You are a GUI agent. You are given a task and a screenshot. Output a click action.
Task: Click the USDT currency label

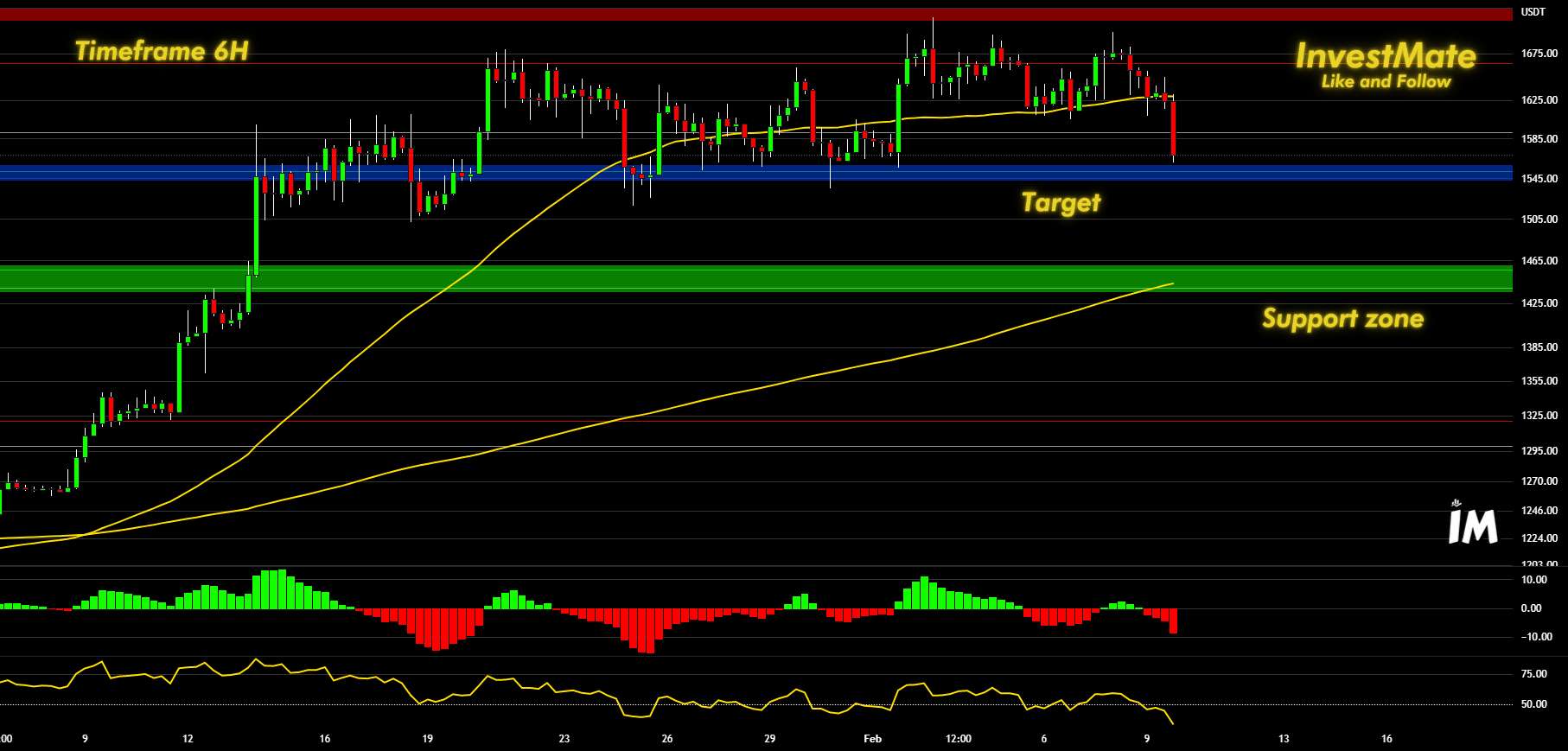[1533, 12]
